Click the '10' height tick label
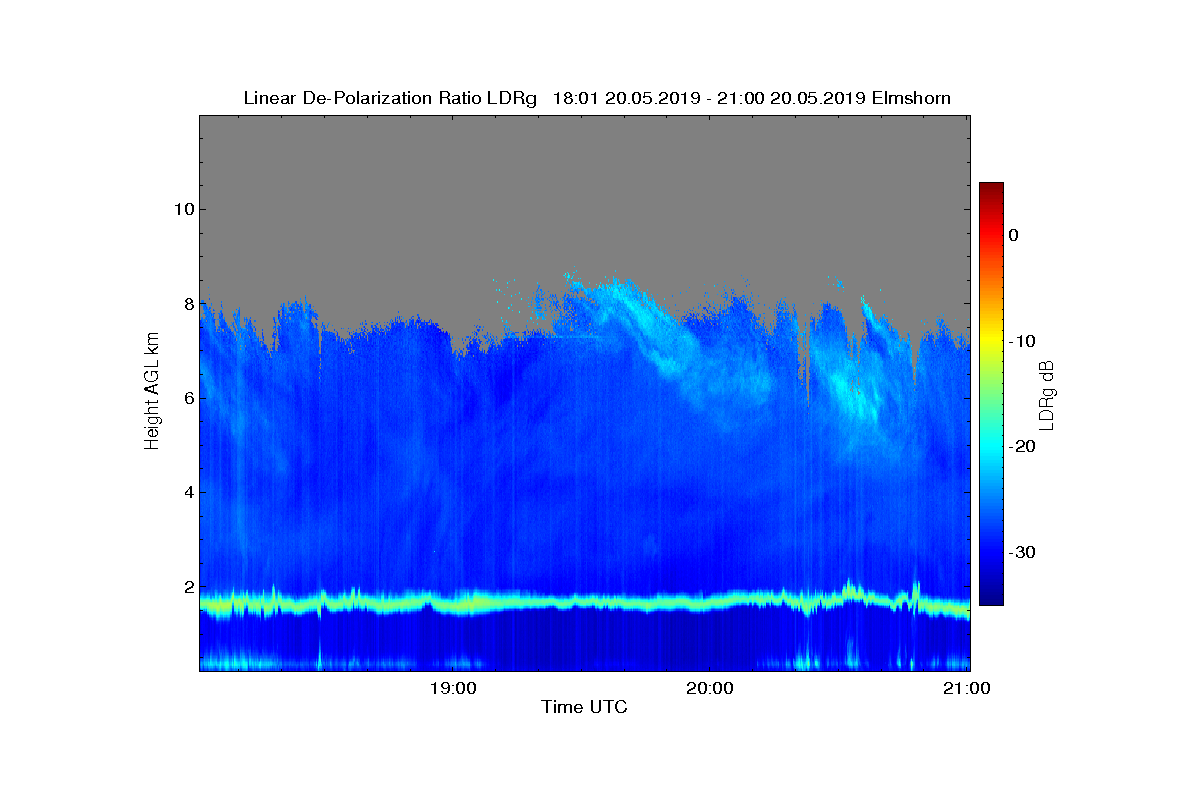1200x800 pixels. click(184, 209)
